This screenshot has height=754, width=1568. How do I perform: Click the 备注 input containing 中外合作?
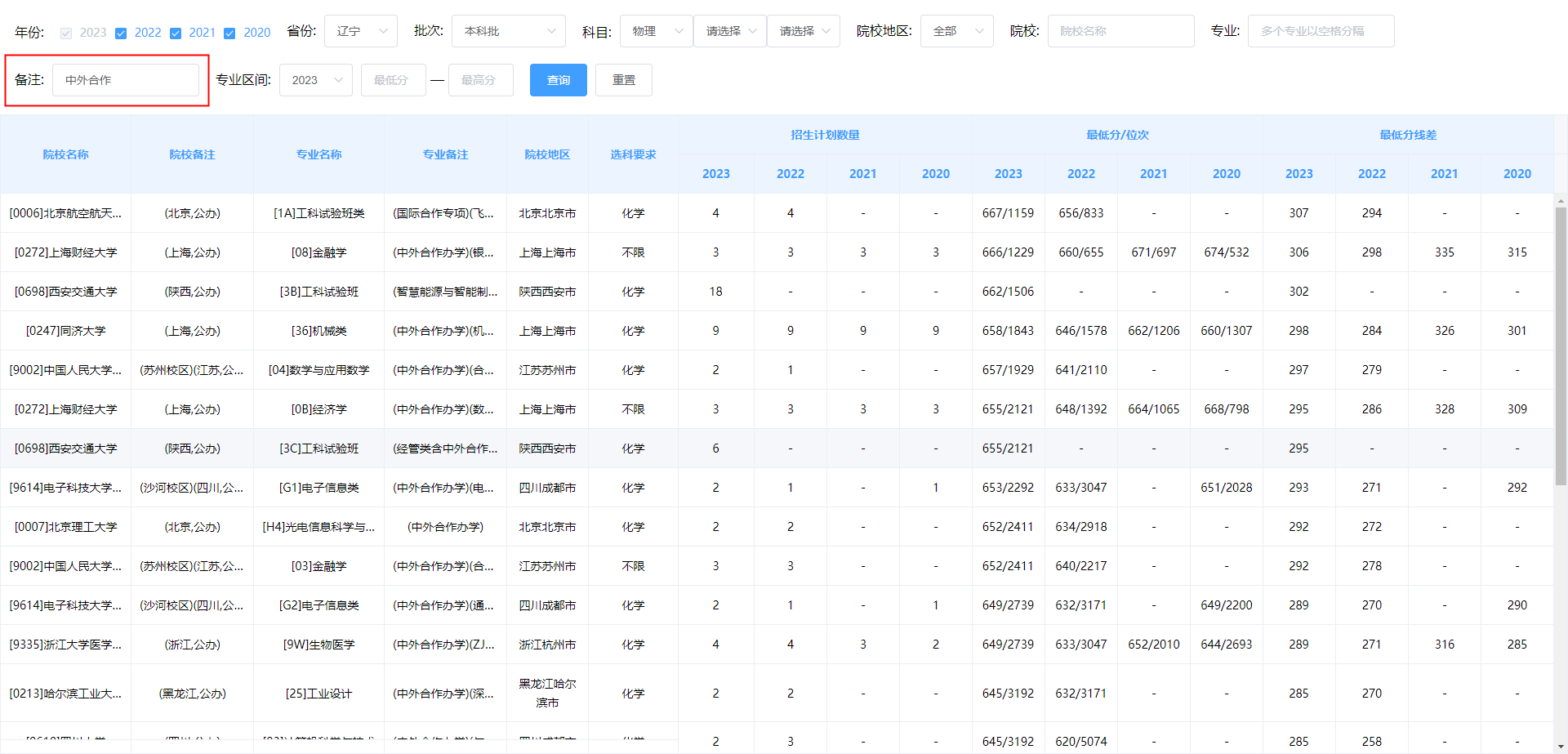pyautogui.click(x=126, y=79)
